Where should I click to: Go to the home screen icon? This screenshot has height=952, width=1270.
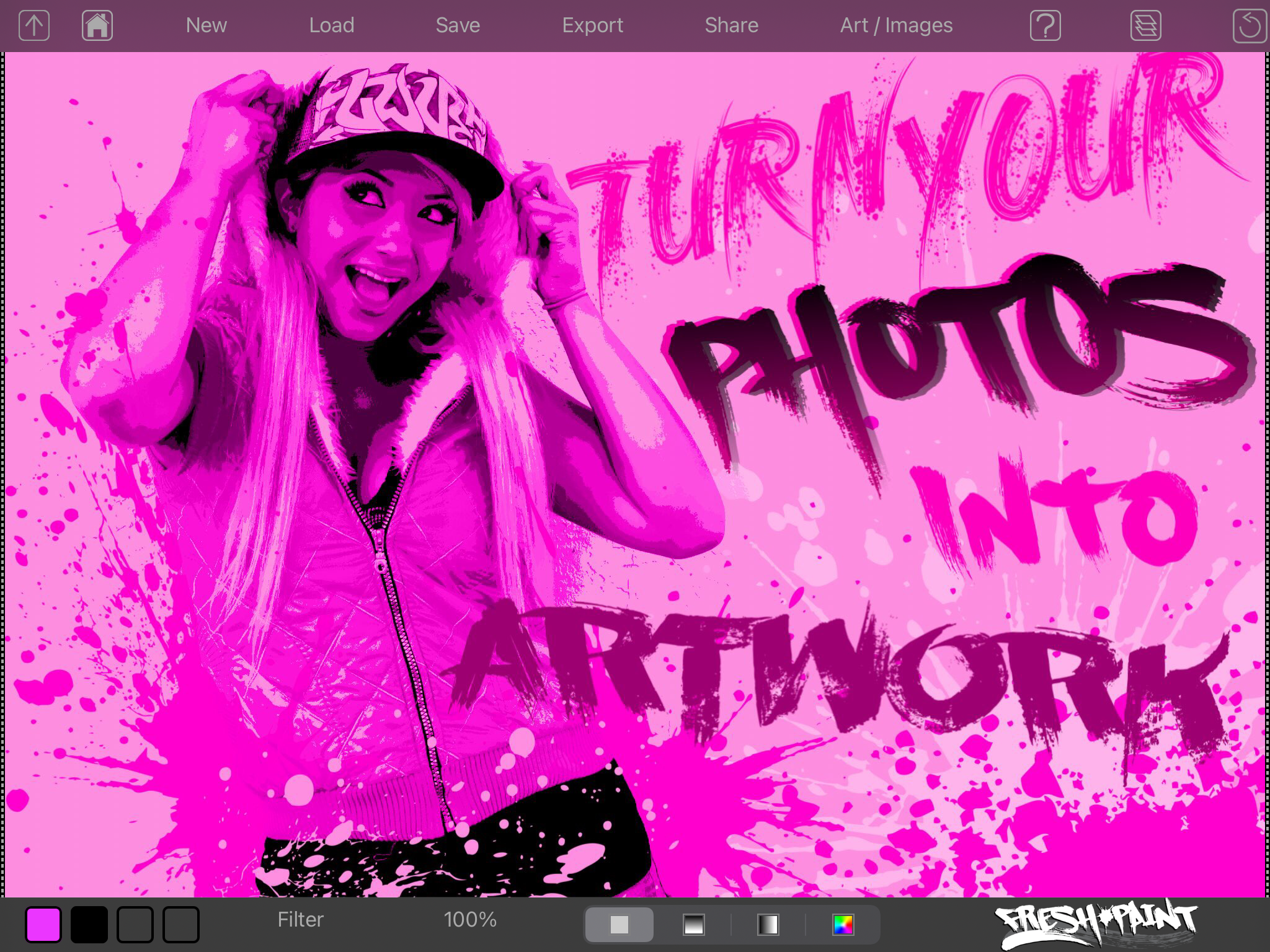point(97,26)
